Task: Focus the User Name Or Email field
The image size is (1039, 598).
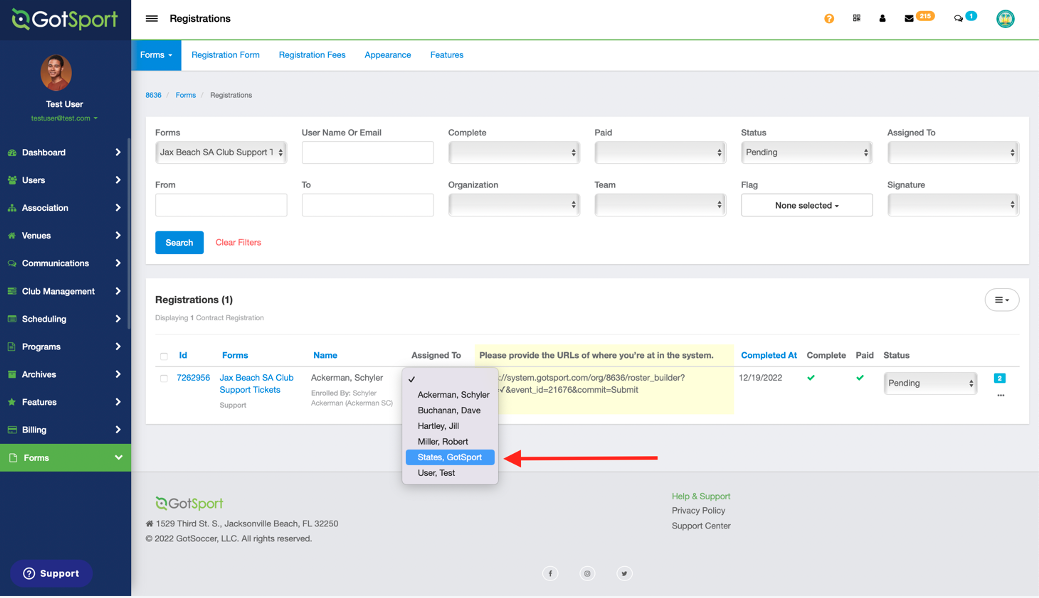Action: pos(368,152)
